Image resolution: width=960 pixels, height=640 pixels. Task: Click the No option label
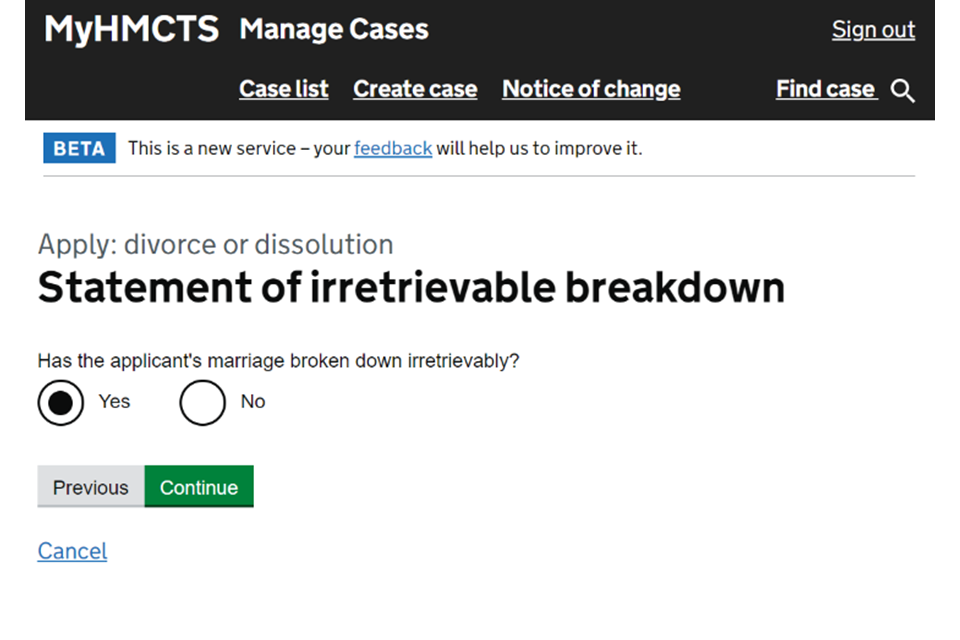253,401
